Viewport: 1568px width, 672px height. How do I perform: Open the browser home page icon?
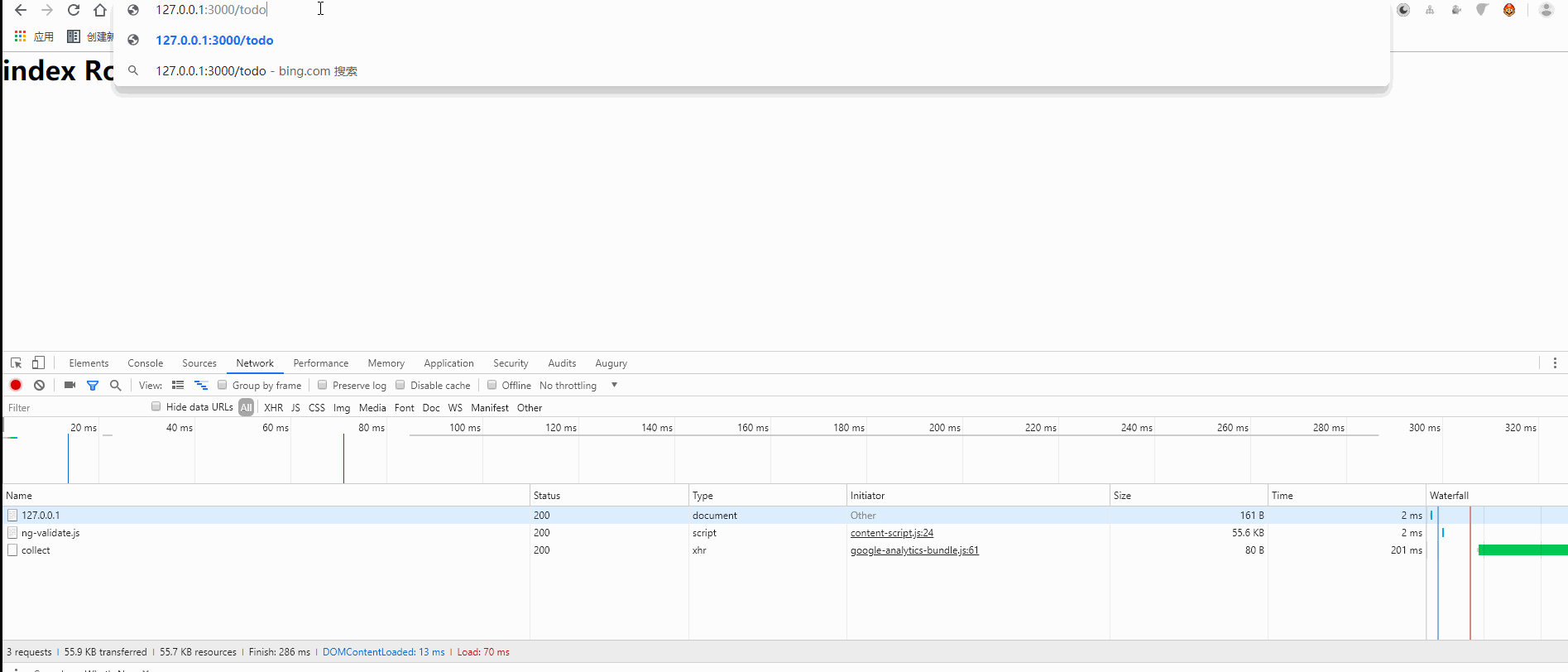coord(100,10)
